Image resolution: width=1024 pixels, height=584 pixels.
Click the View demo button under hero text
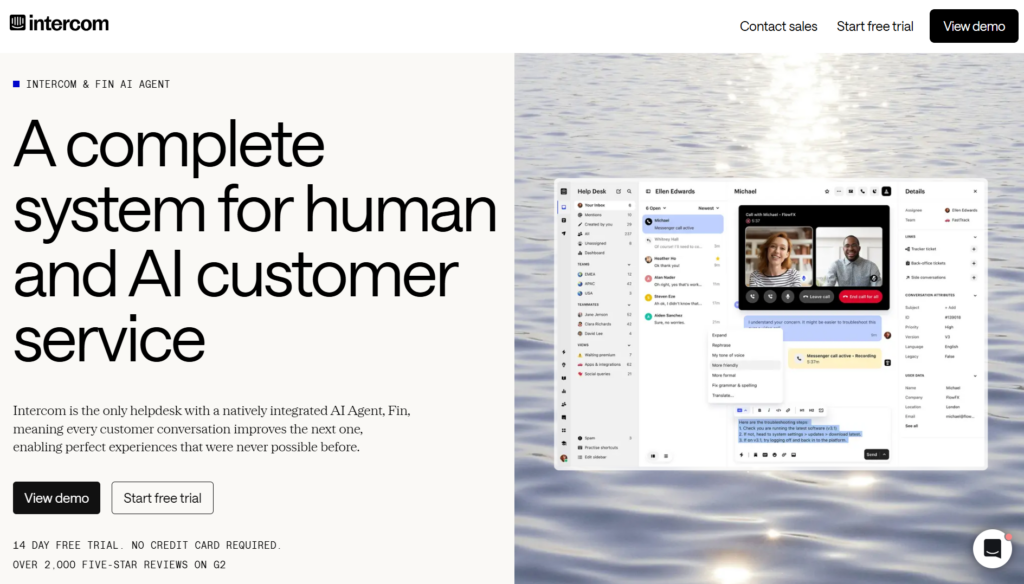57,498
